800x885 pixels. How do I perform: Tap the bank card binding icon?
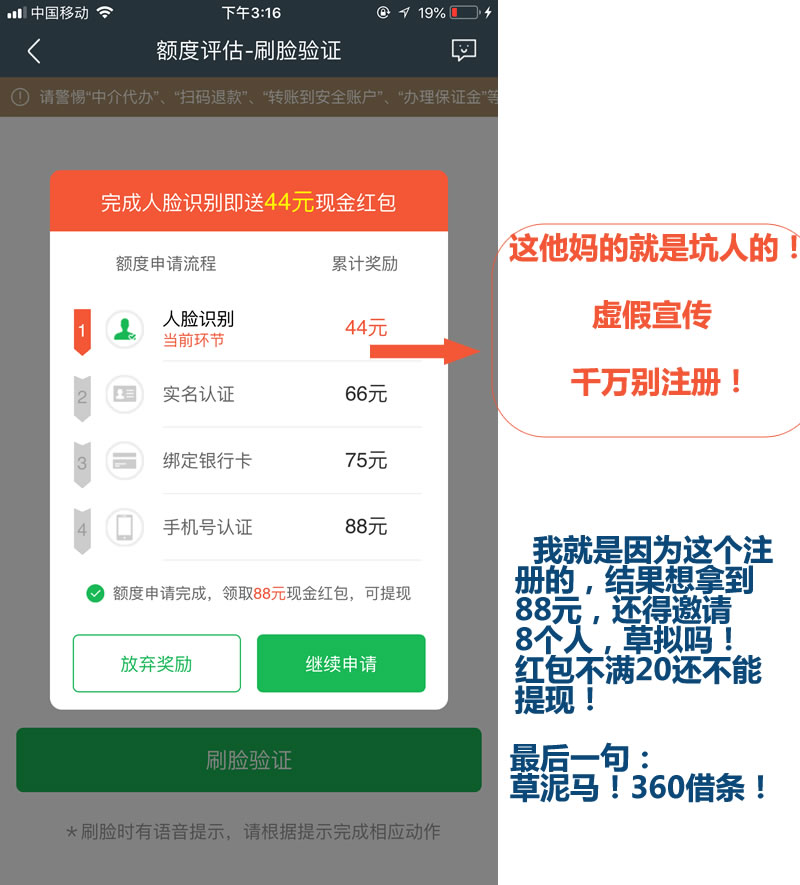point(124,461)
